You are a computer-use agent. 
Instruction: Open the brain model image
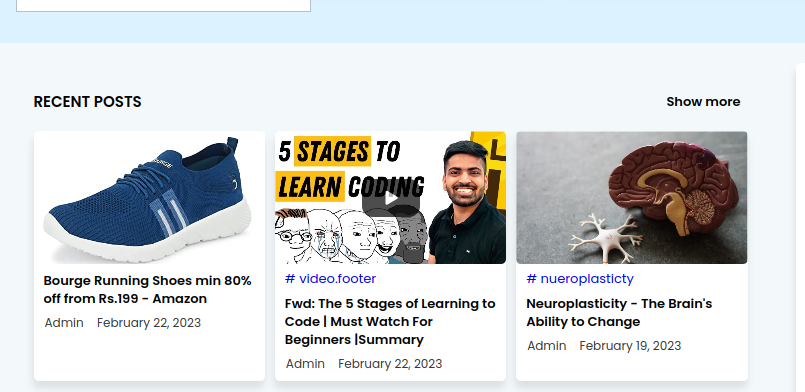coord(631,198)
